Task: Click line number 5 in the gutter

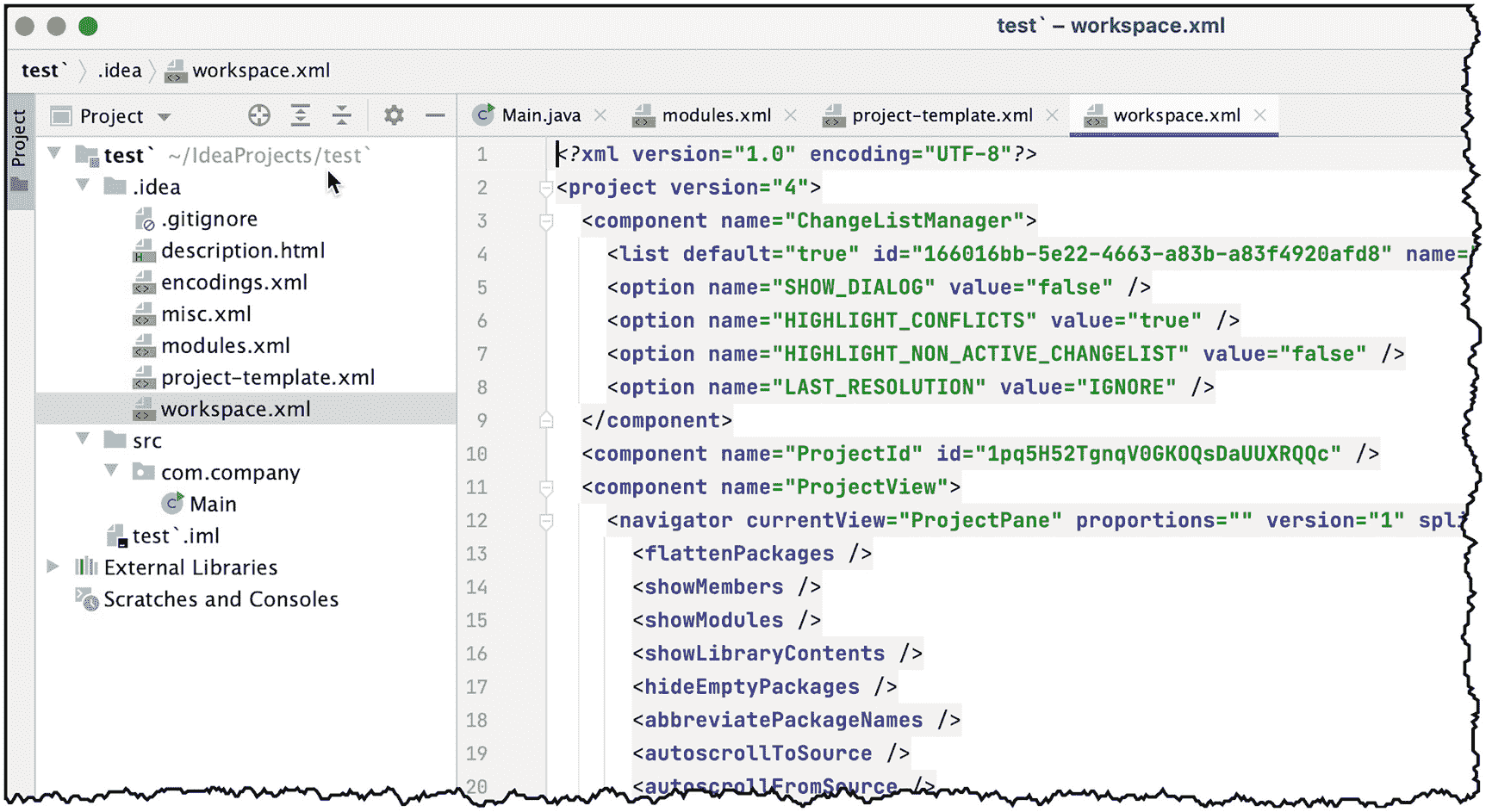Action: [482, 288]
